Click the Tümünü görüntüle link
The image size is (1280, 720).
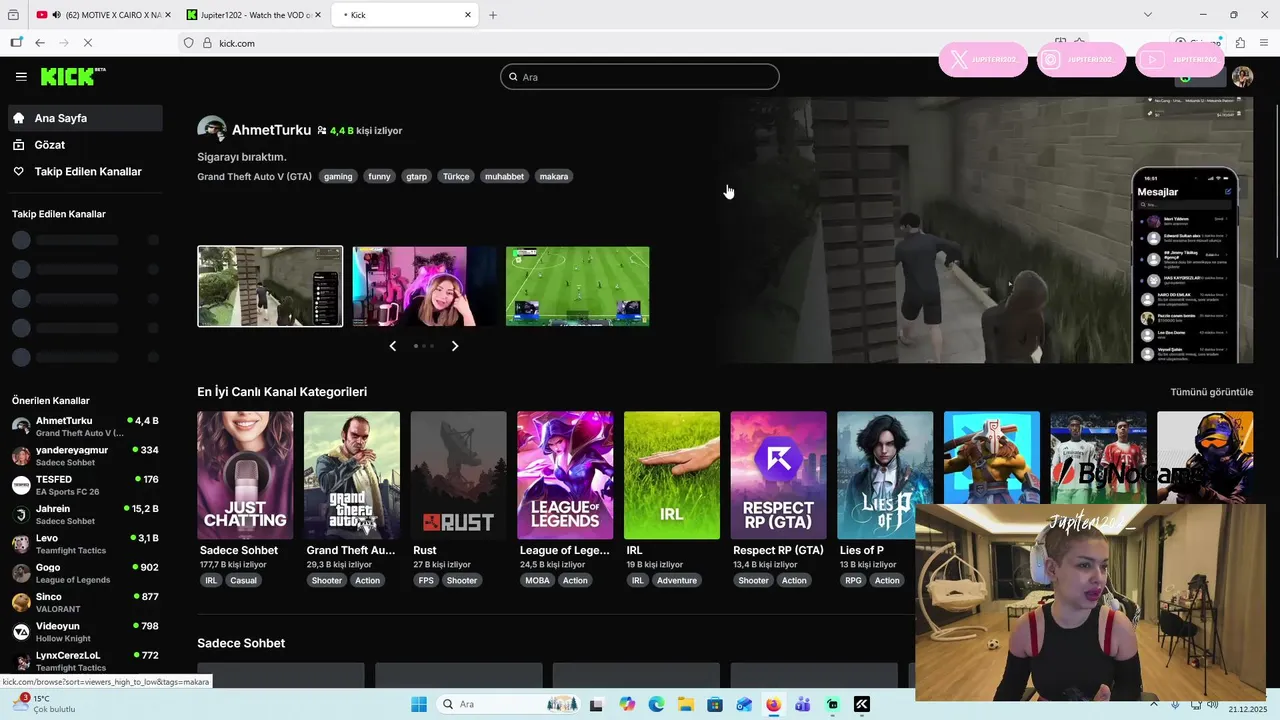(1211, 392)
